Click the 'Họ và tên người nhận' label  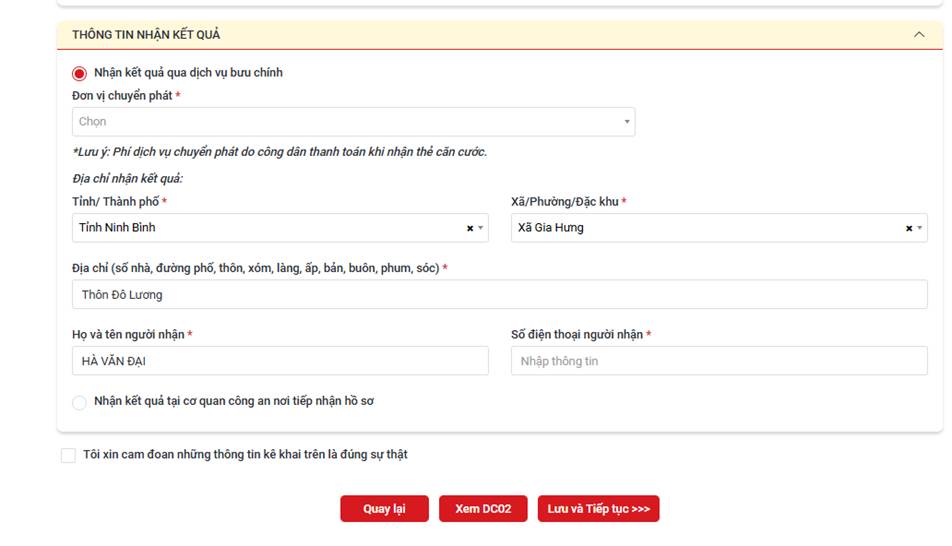(128, 335)
